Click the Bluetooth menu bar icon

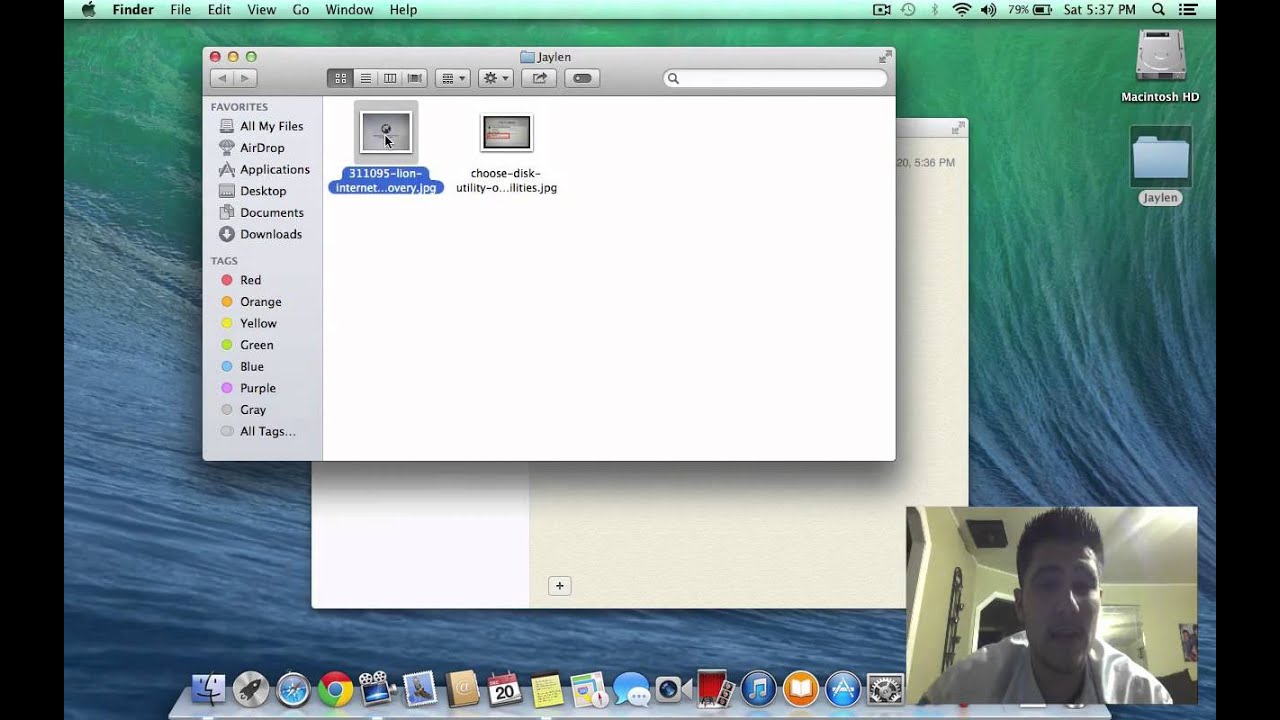pos(935,9)
